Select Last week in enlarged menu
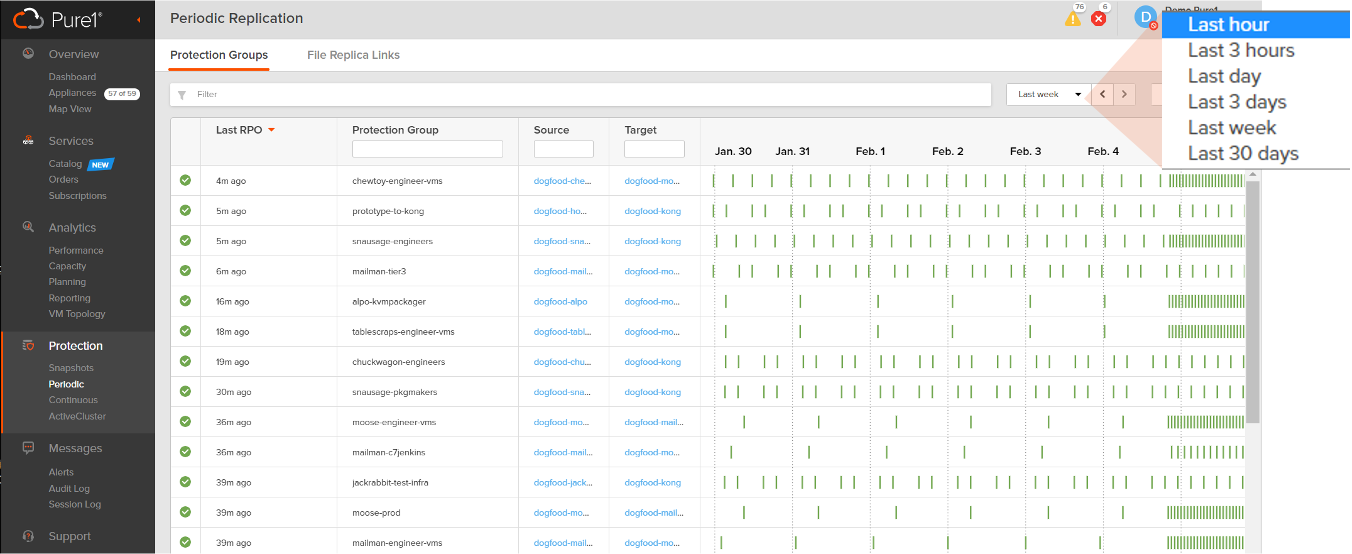 pos(1232,128)
